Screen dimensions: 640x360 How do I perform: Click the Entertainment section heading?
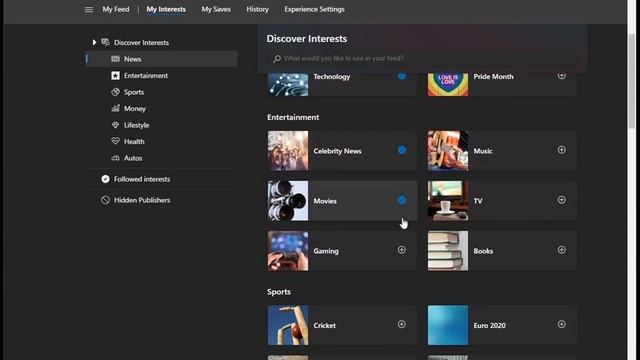coord(293,117)
